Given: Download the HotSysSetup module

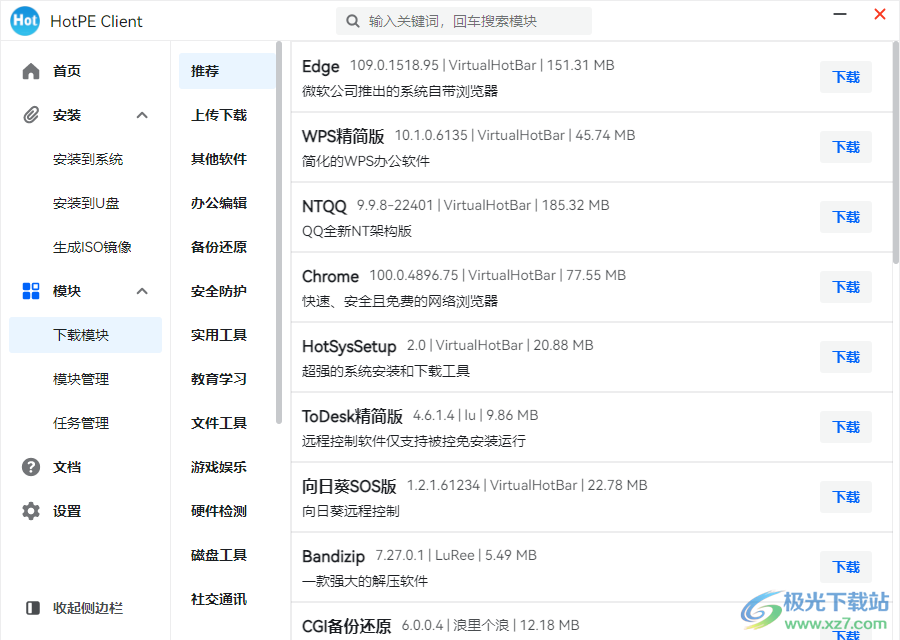Looking at the screenshot, I should pos(845,357).
